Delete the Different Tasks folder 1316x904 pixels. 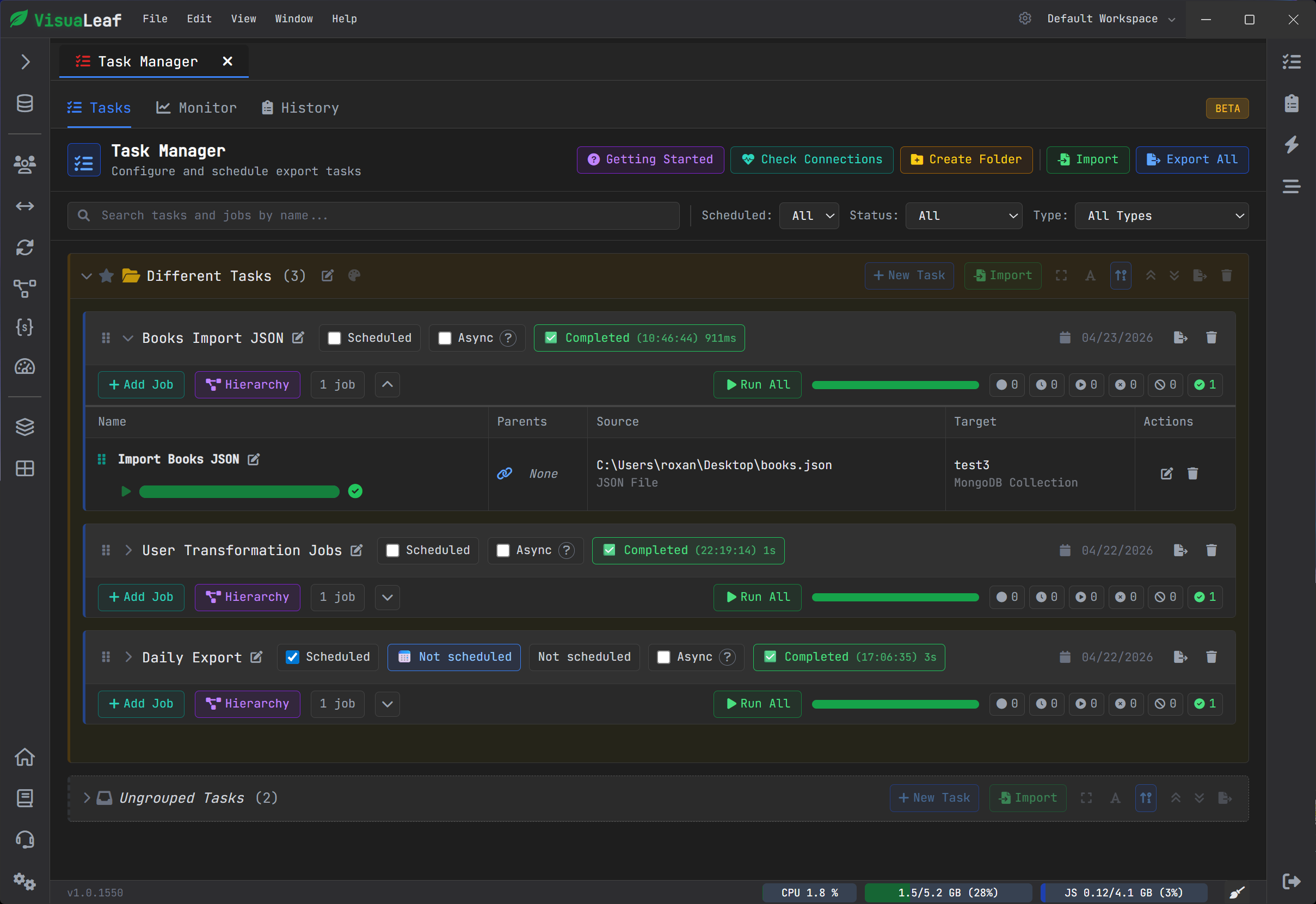[1227, 276]
